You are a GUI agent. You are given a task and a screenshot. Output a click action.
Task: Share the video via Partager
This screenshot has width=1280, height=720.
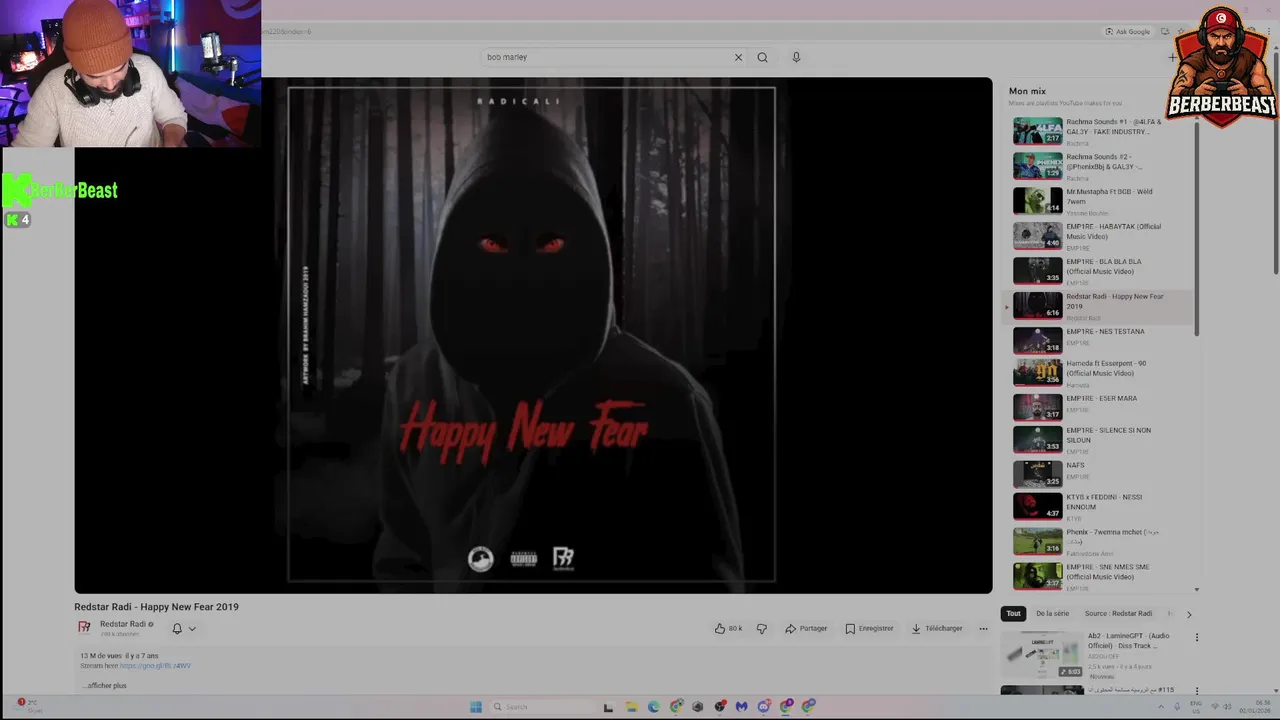click(806, 629)
